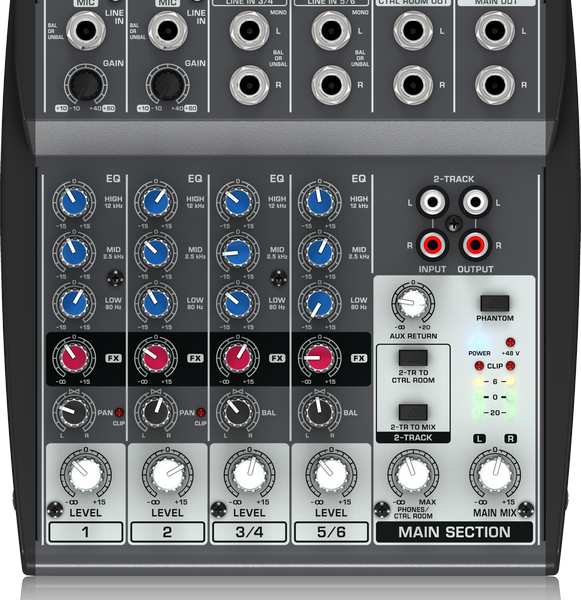Click channel 1 HIGH EQ knob
This screenshot has width=581, height=600.
point(74,202)
